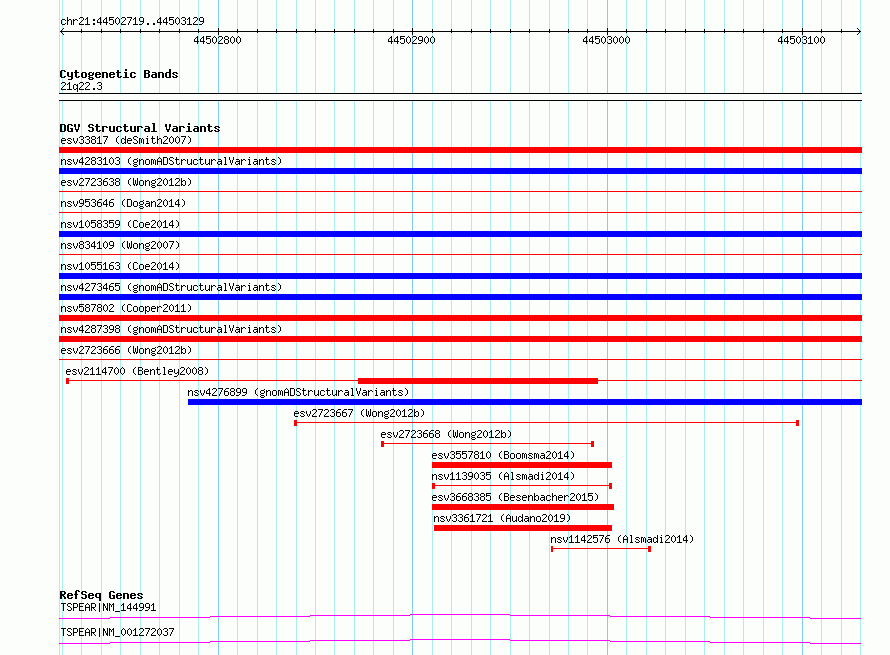Click thick red segment of esv2114700
Screen dimensions: 890x655
478,381
